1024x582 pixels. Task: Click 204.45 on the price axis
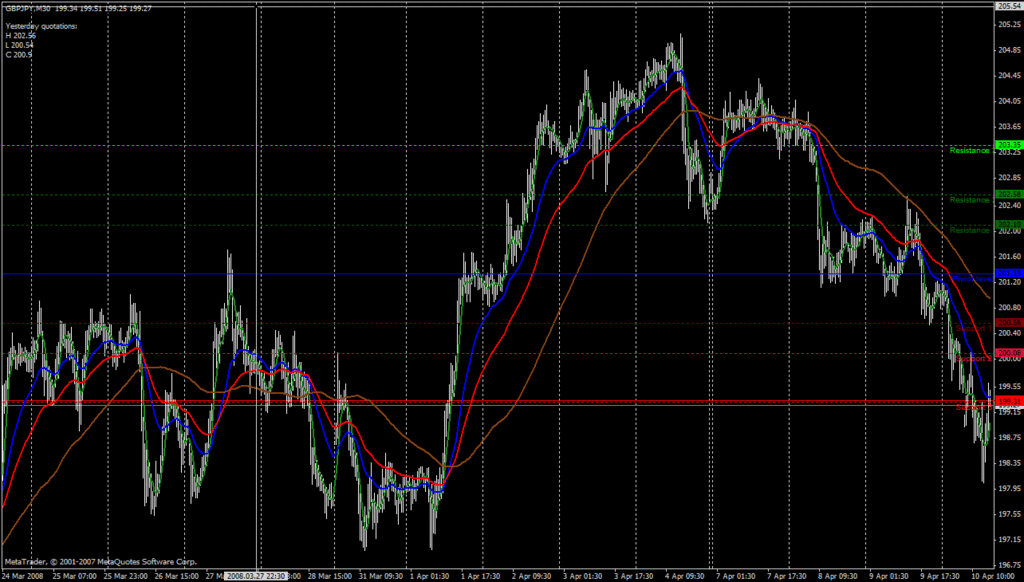[1010, 76]
